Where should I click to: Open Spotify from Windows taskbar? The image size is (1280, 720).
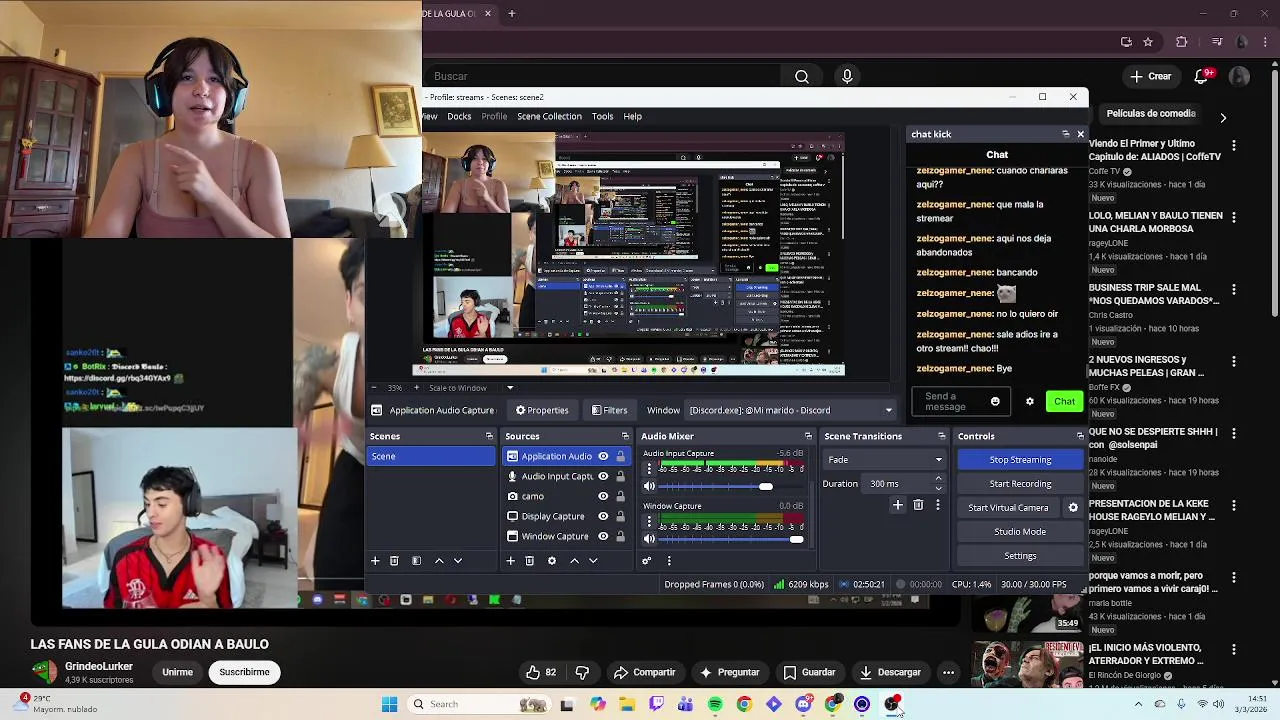715,704
